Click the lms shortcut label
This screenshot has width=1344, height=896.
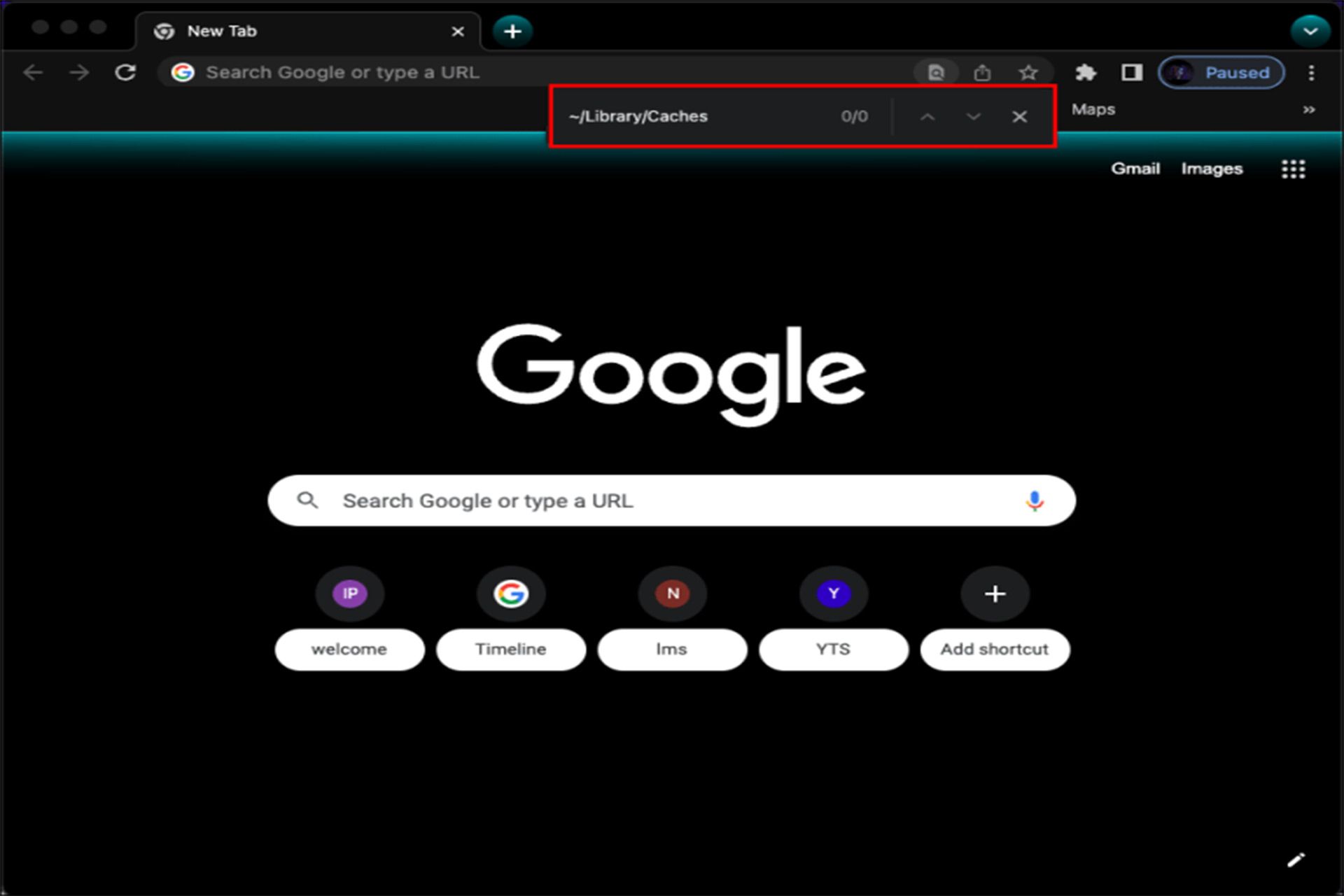pos(672,650)
